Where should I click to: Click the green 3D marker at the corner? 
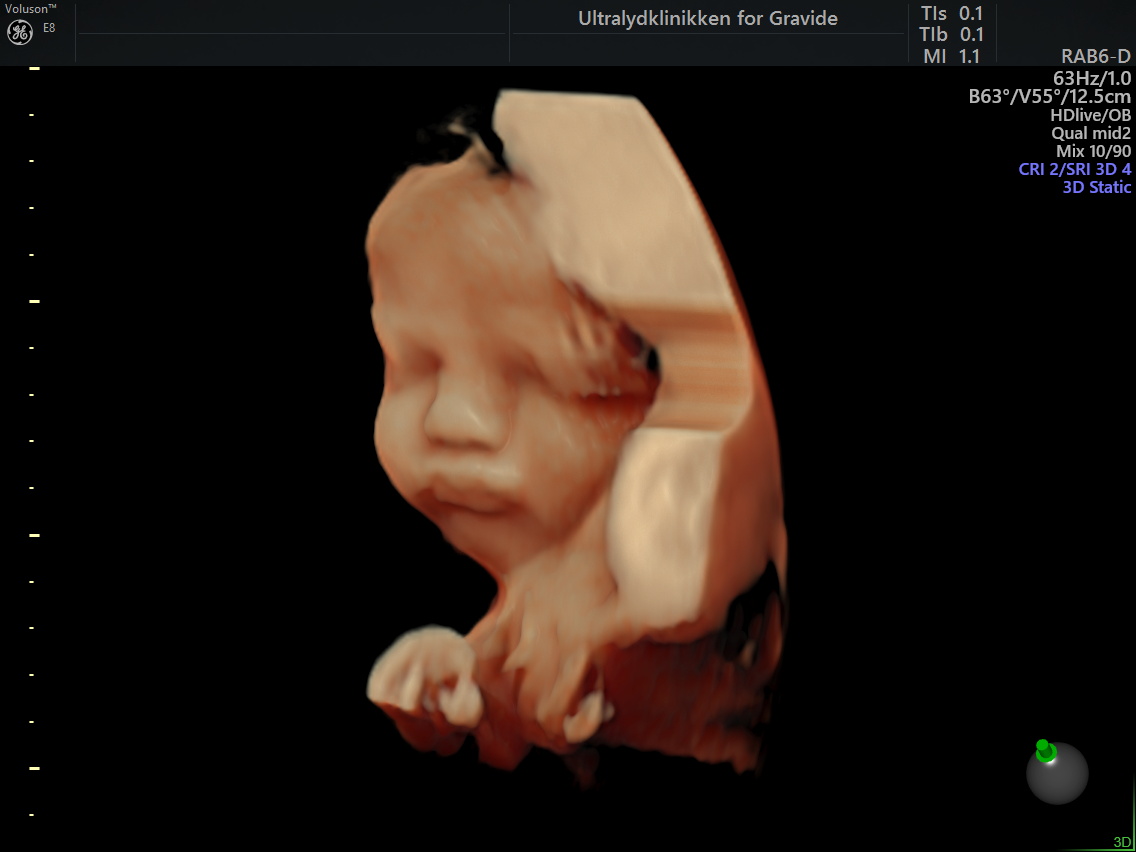[x=1121, y=843]
